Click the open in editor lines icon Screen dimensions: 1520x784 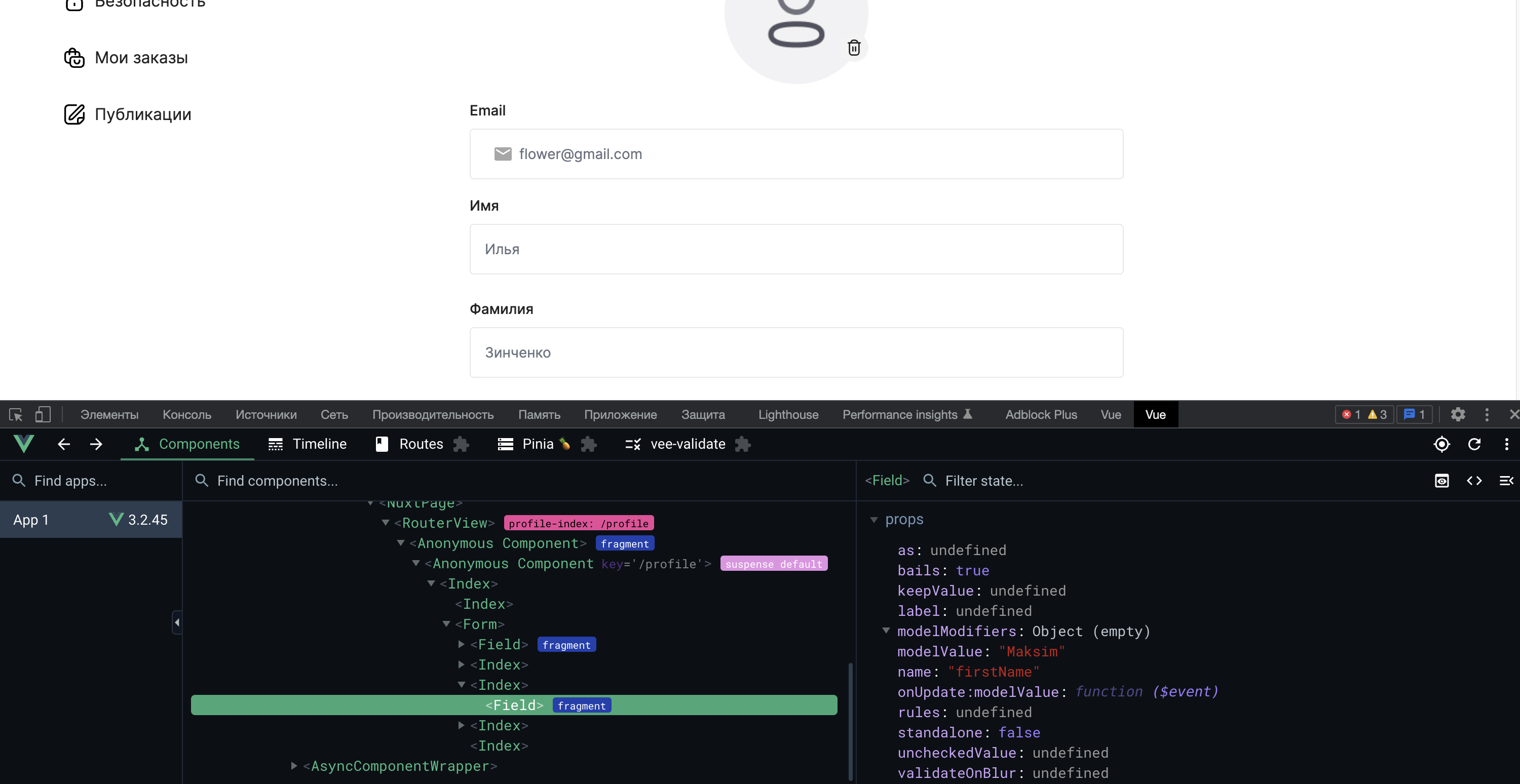click(1506, 481)
